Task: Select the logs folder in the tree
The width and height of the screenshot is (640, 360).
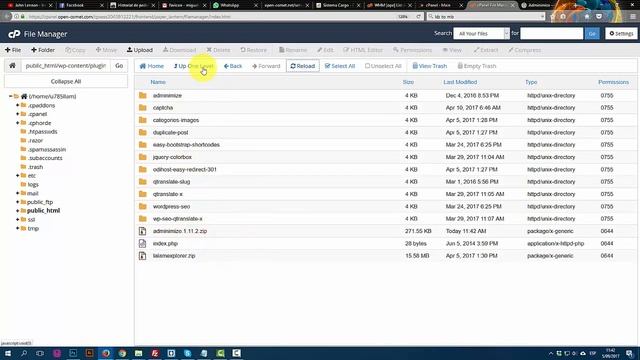Action: [x=33, y=184]
